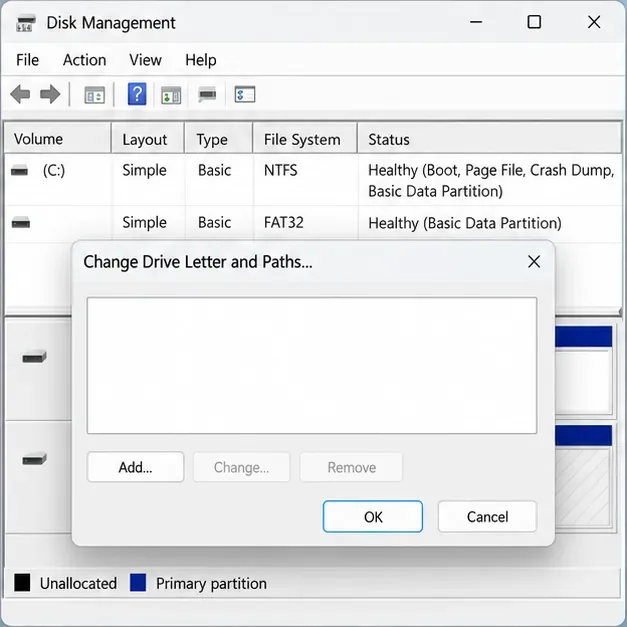627x627 pixels.
Task: Click the FAT32 file system cell
Action: pos(284,222)
